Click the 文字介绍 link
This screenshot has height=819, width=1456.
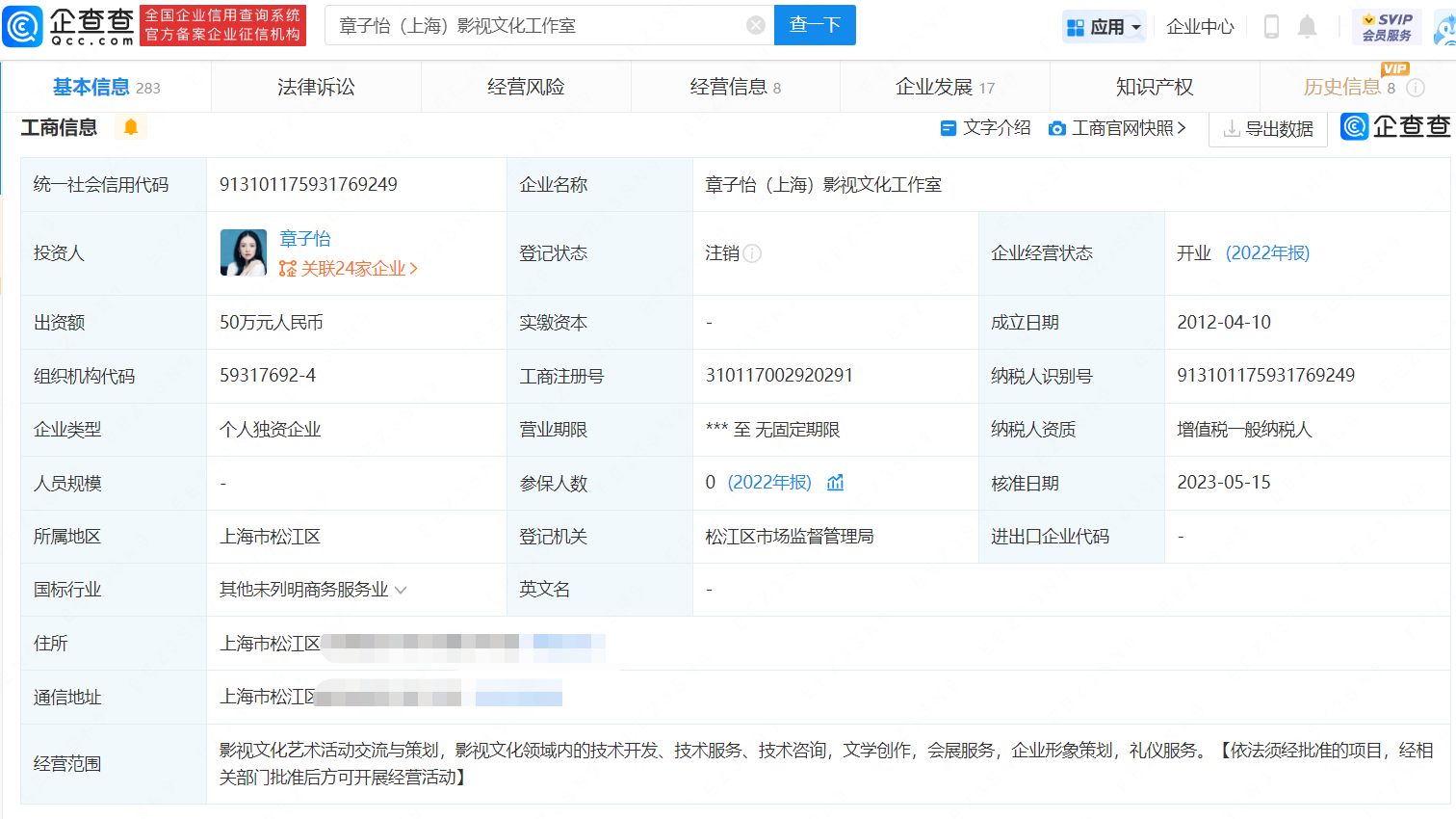coord(997,128)
